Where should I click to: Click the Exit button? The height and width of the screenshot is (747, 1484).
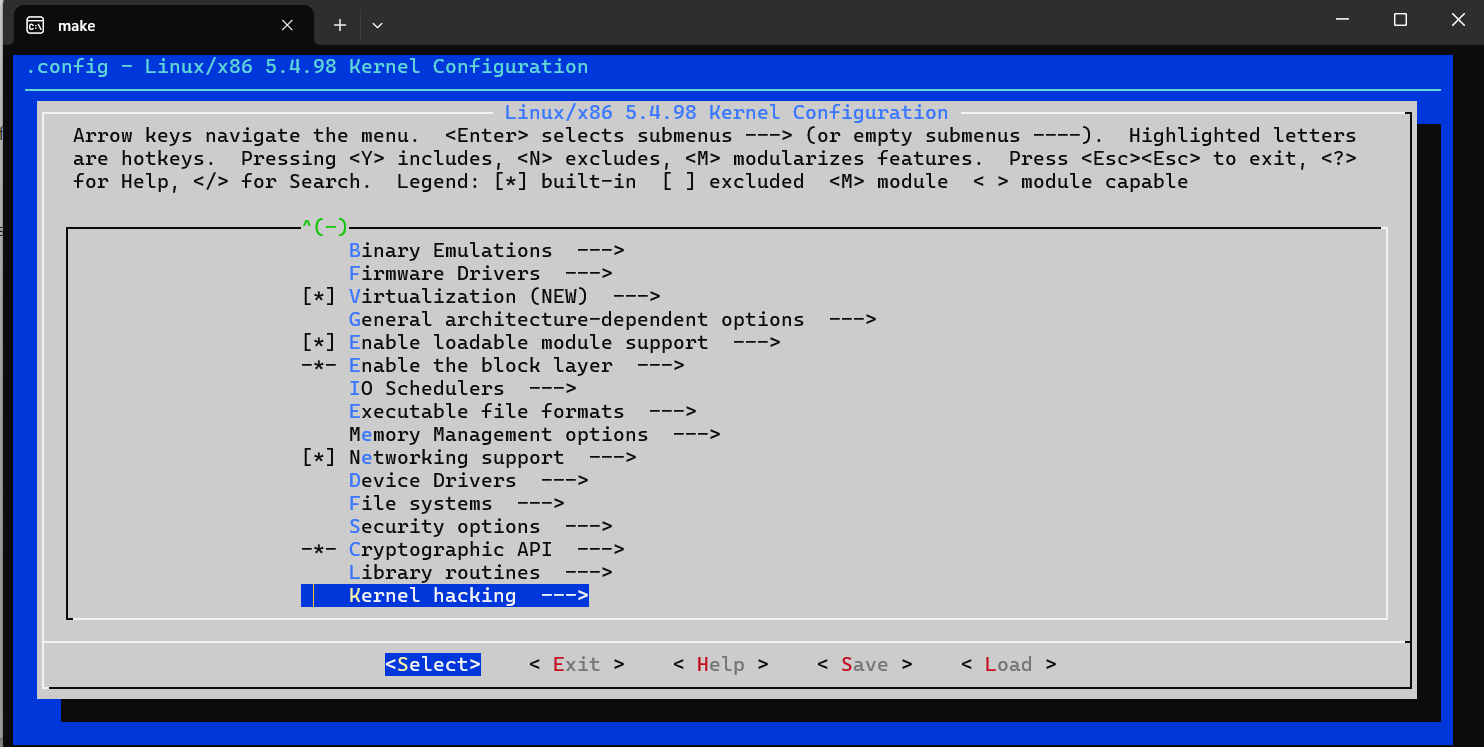(576, 663)
